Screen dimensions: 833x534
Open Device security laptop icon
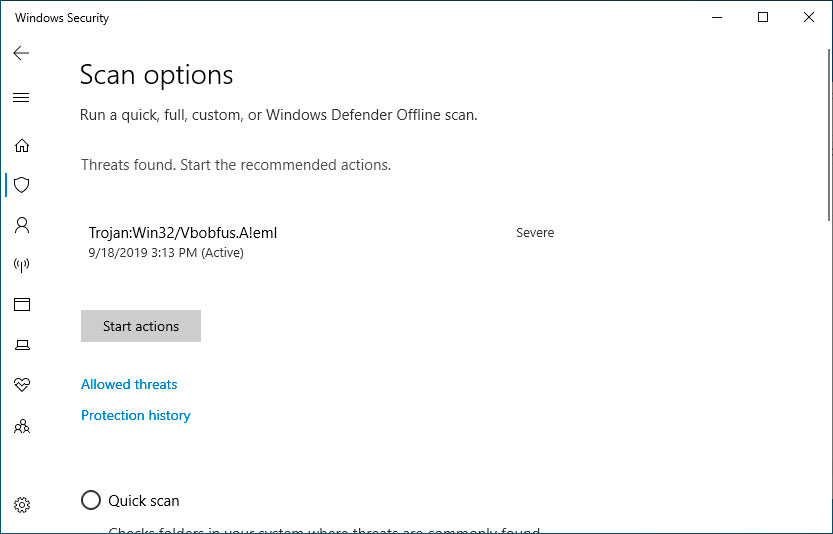(21, 345)
